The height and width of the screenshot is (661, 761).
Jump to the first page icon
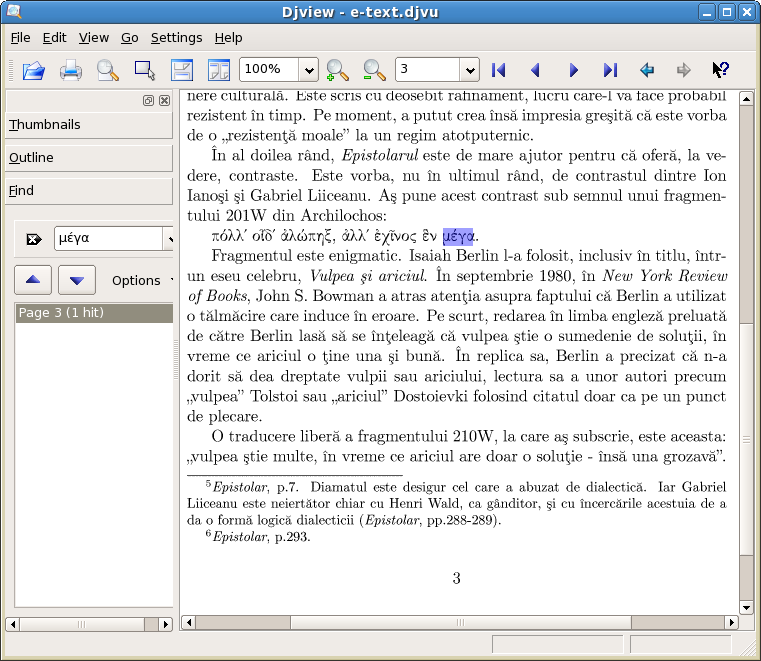(x=498, y=70)
